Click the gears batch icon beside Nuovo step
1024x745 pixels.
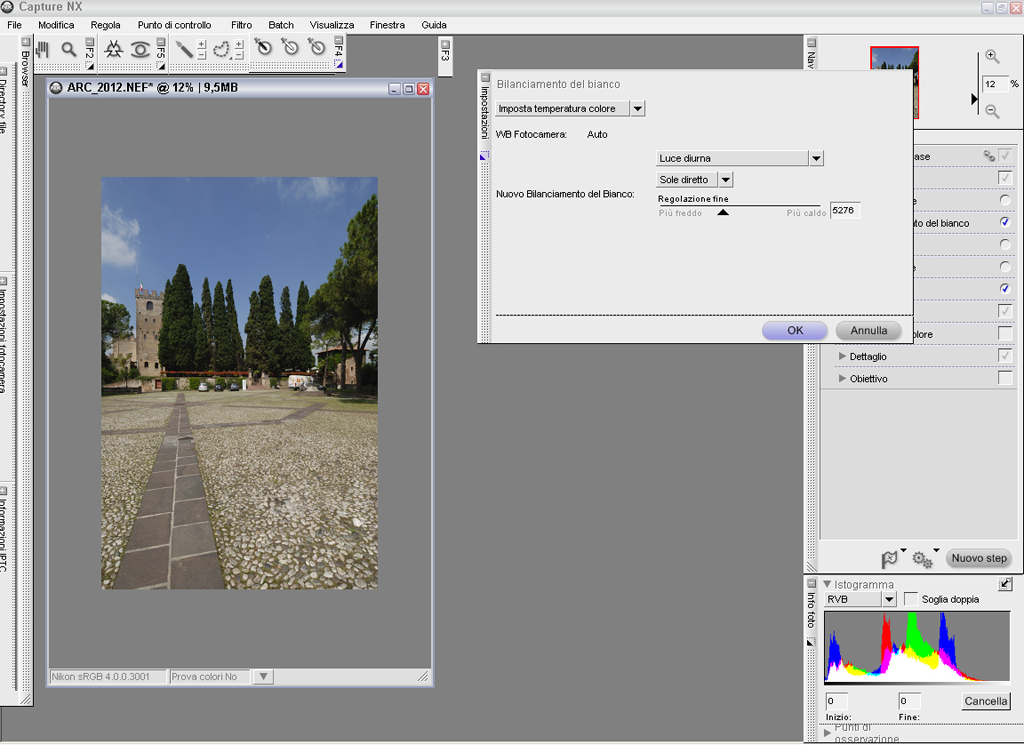[922, 559]
